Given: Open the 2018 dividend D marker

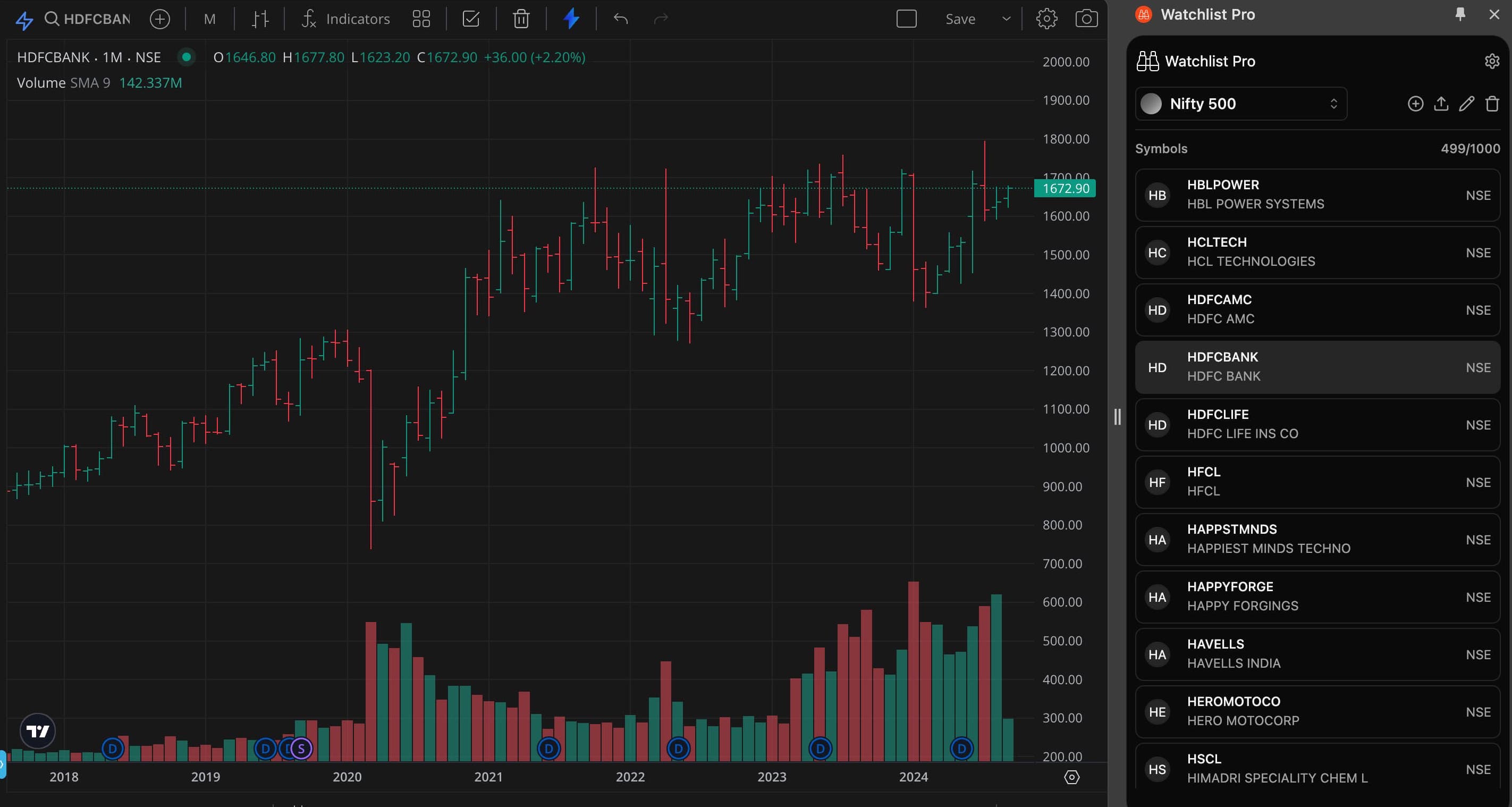Looking at the screenshot, I should point(113,749).
